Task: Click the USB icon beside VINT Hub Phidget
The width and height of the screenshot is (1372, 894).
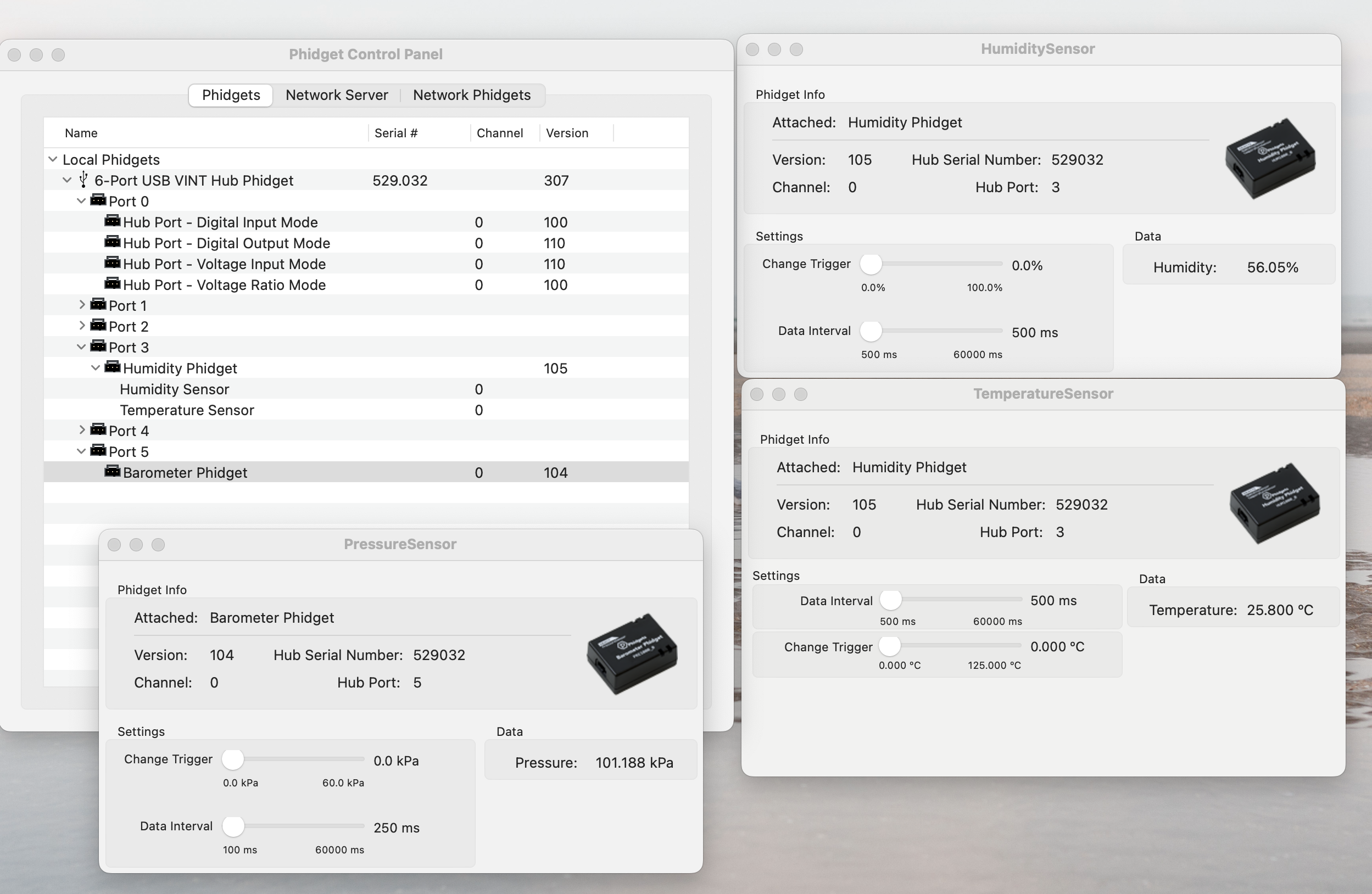Action: (83, 180)
